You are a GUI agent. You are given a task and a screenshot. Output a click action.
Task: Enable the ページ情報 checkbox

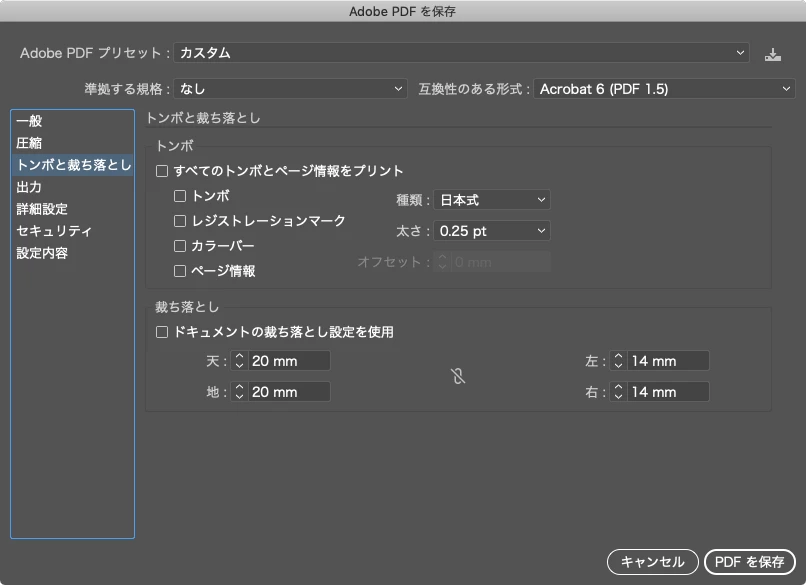coord(180,271)
